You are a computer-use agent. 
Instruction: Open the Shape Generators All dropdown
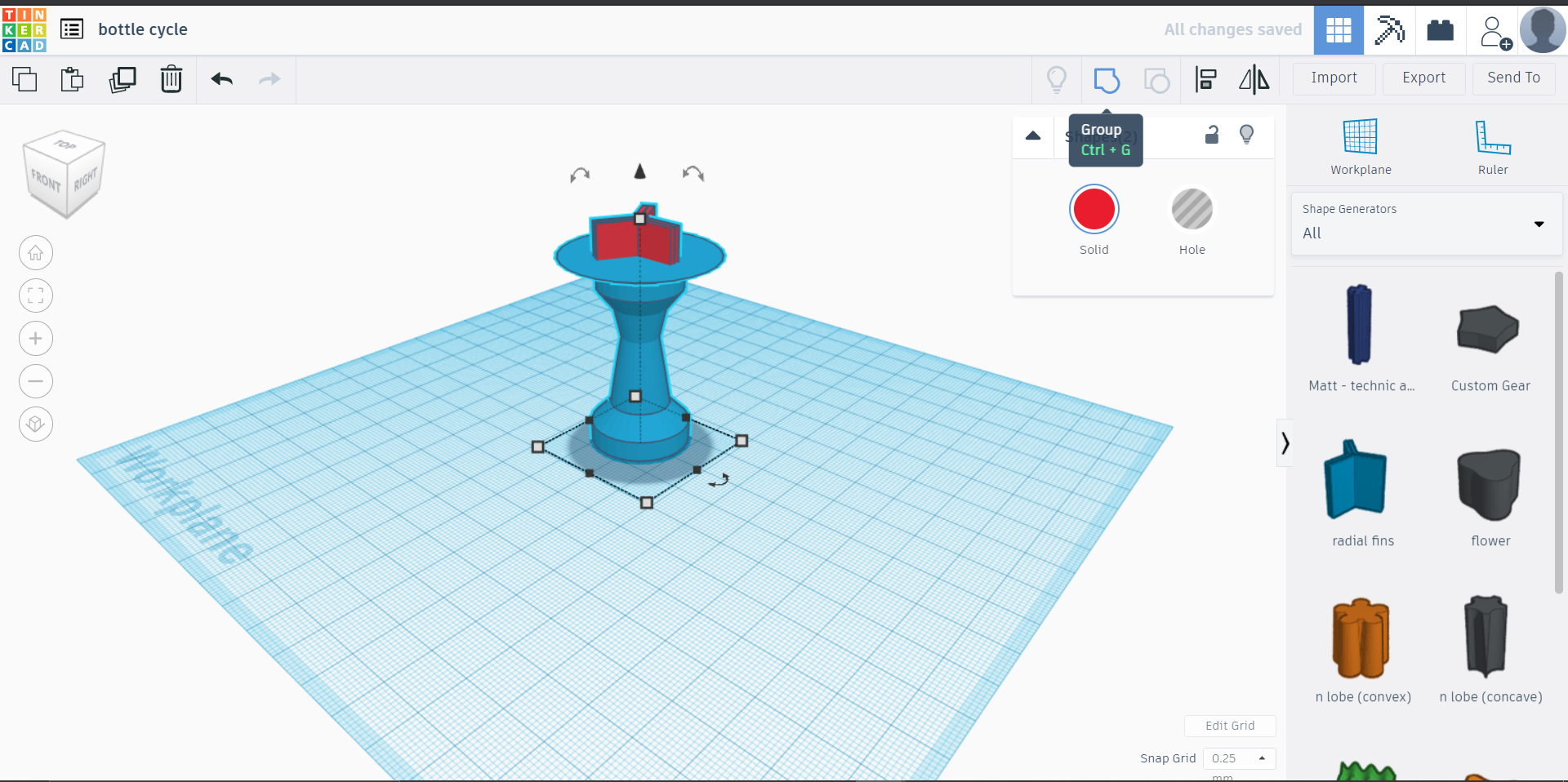point(1427,224)
